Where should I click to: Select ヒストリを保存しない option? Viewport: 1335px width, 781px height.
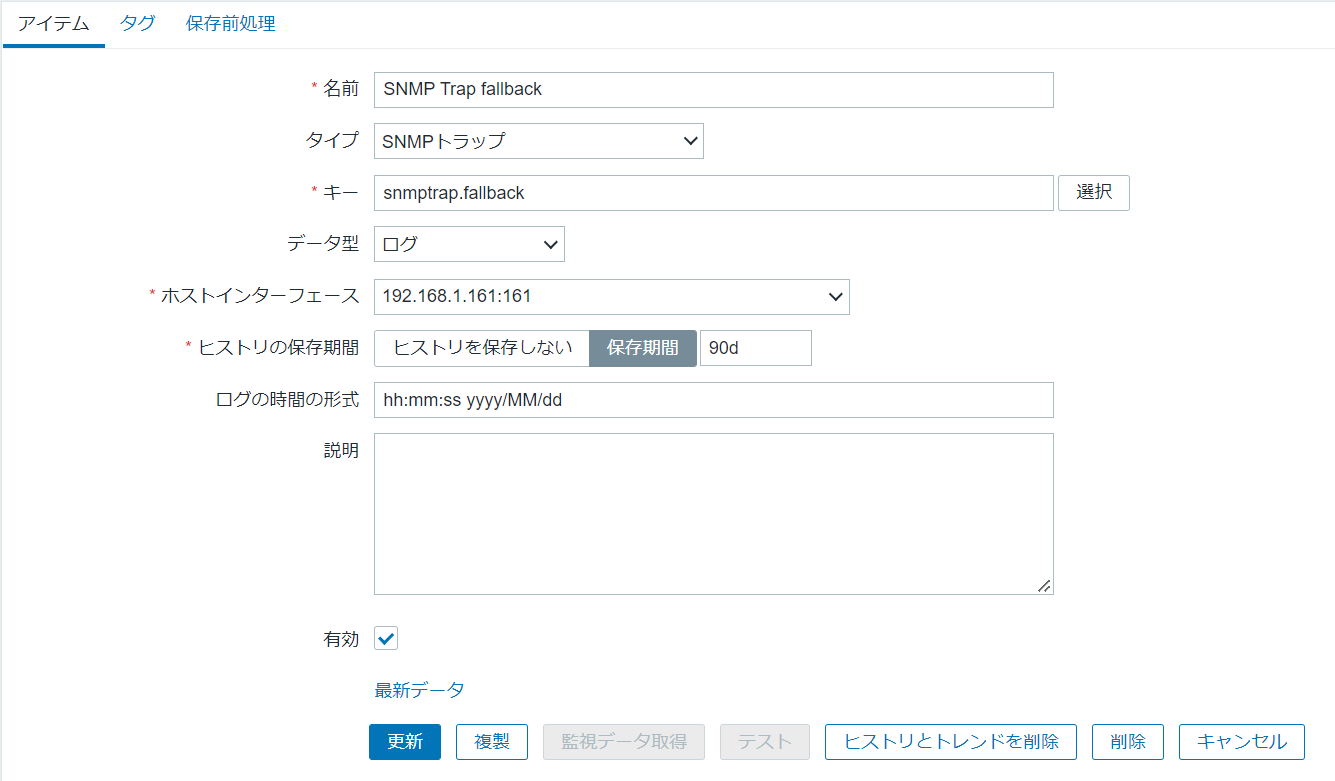click(x=481, y=347)
